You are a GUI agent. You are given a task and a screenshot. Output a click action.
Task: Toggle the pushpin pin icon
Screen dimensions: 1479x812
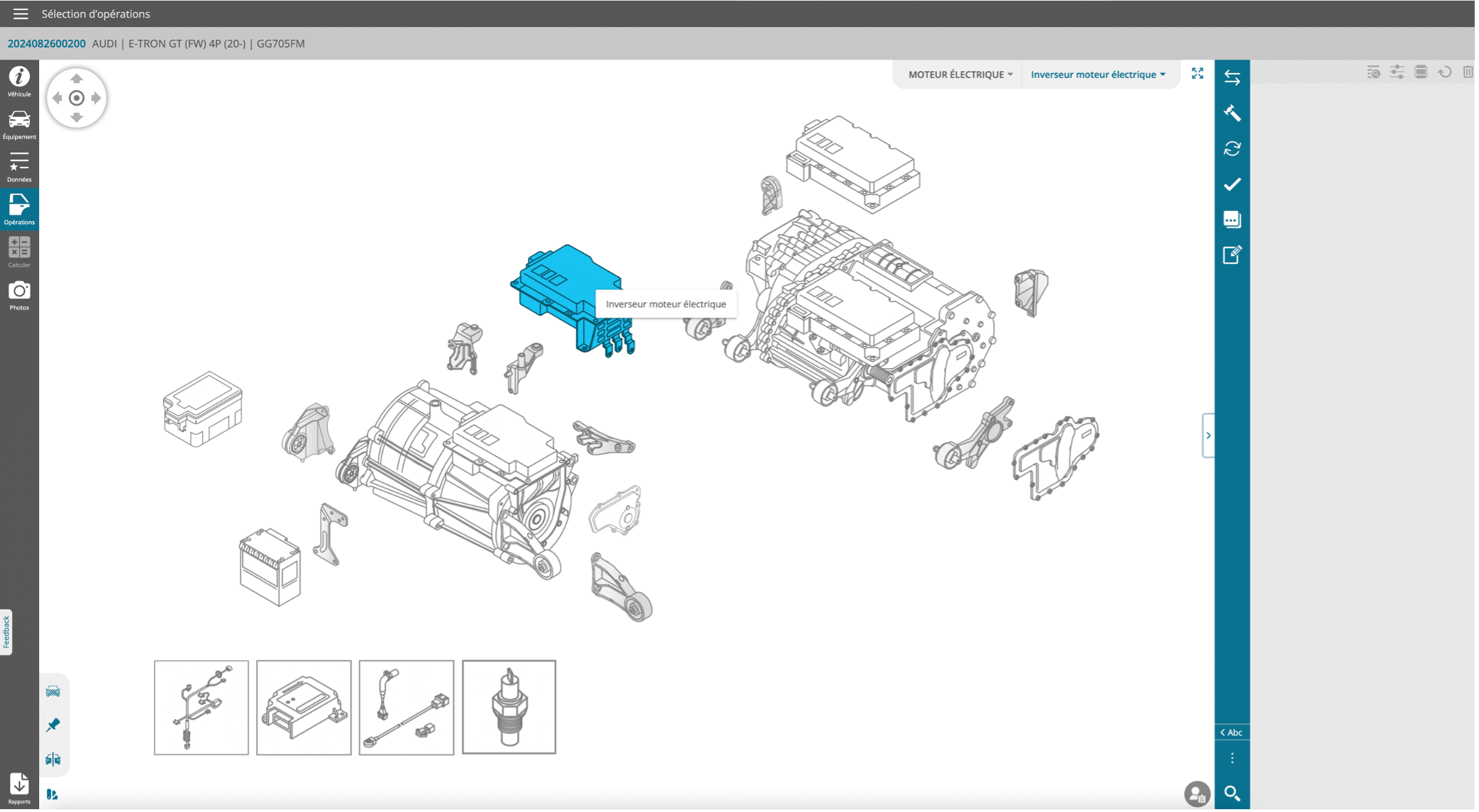pyautogui.click(x=53, y=725)
